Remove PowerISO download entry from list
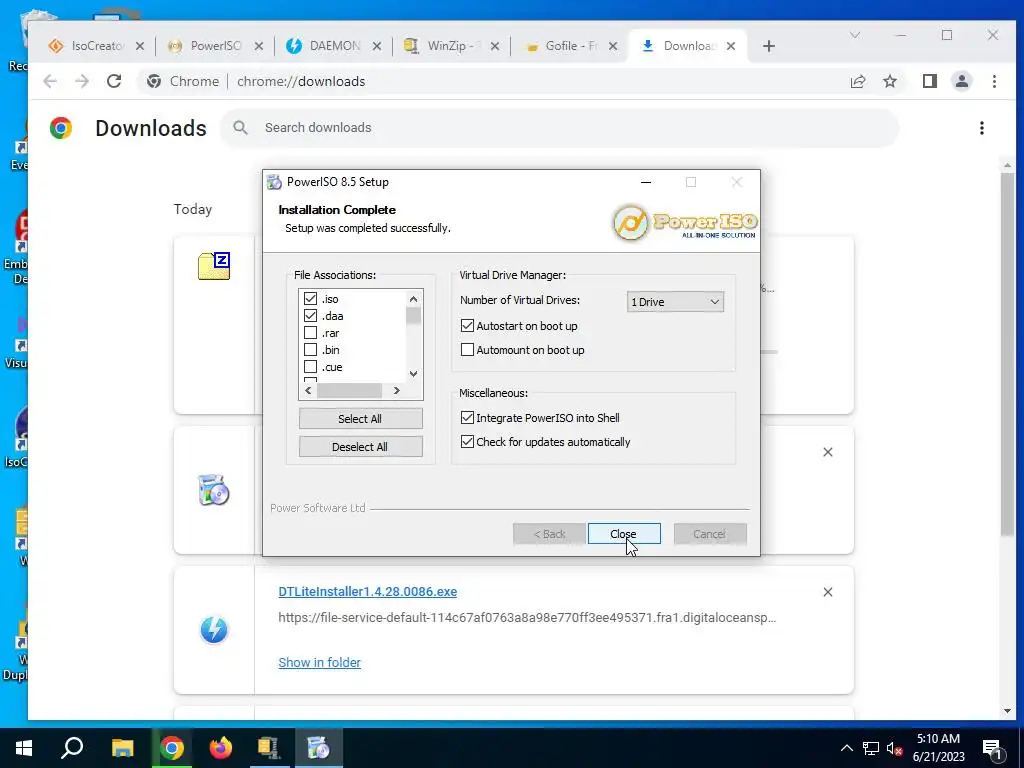This screenshot has height=768, width=1024. coord(827,452)
